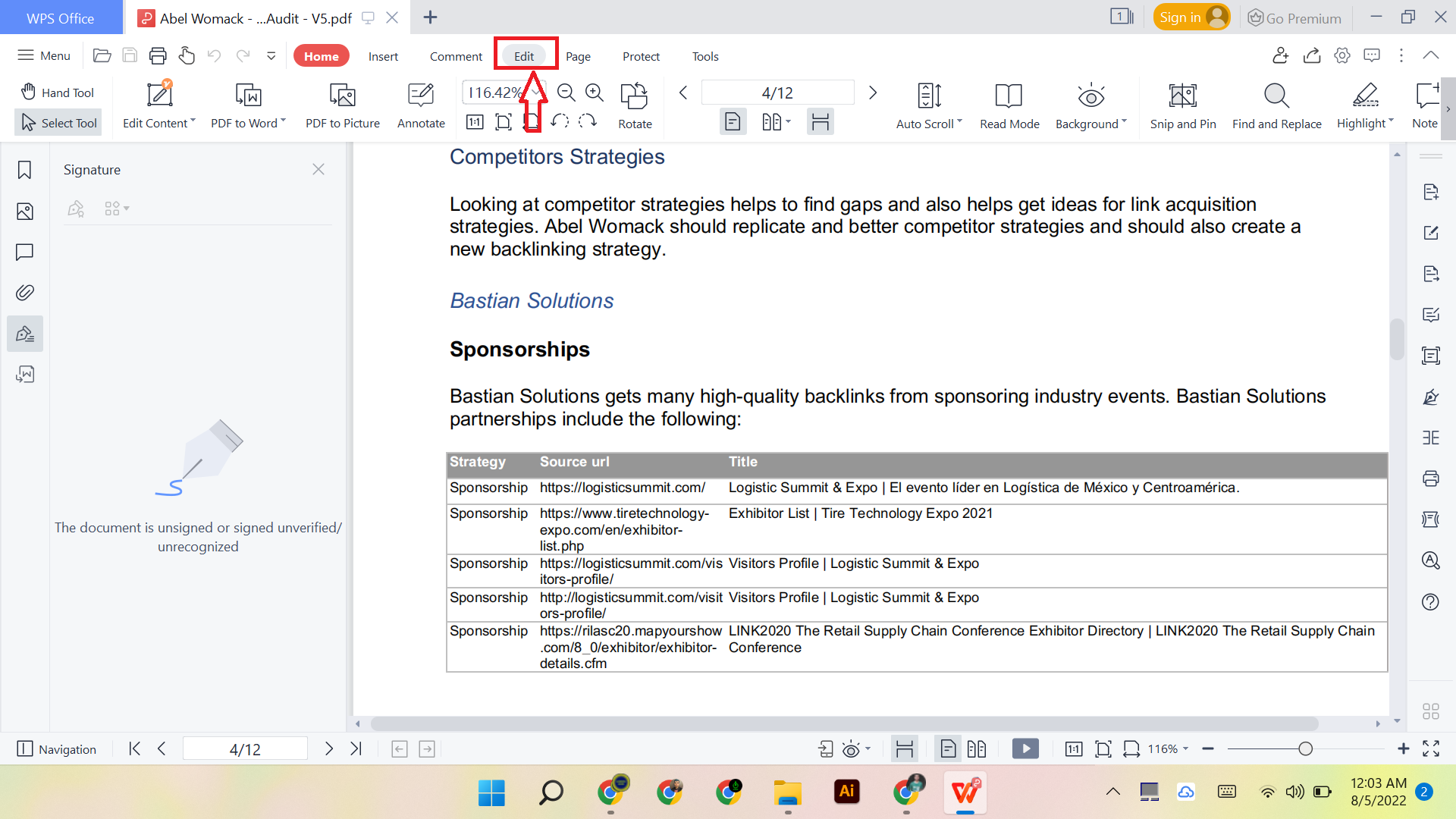Open the Menu in WPS Office

pyautogui.click(x=43, y=55)
